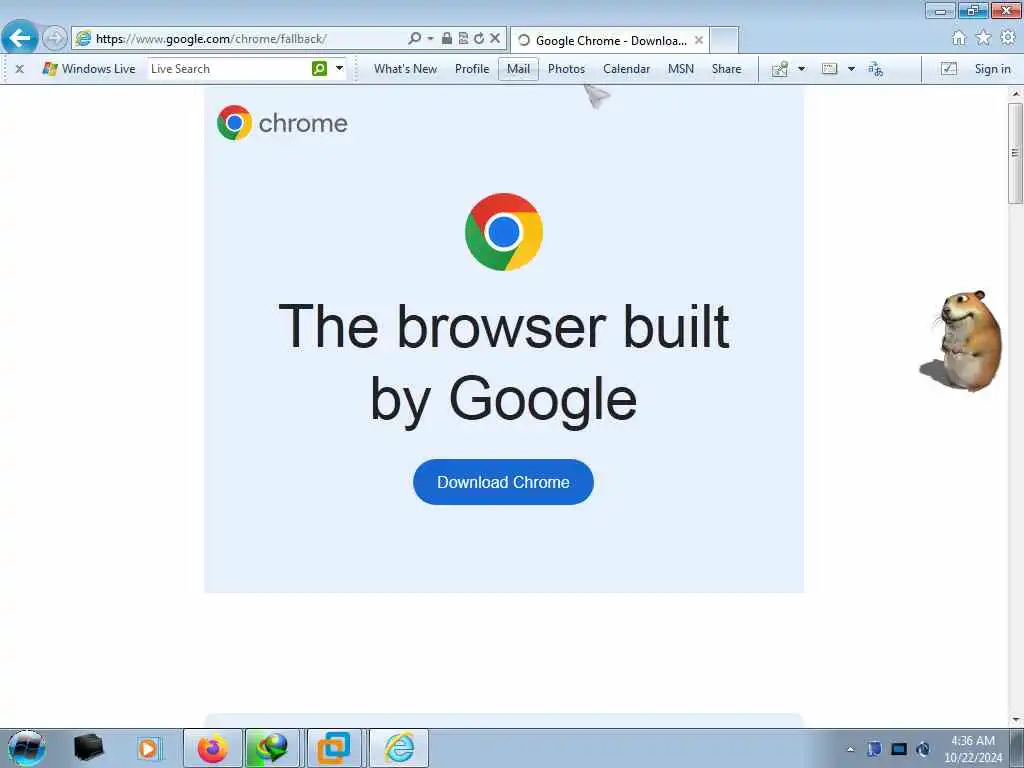Open the VMware taskbar icon
This screenshot has width=1024, height=768.
[334, 748]
